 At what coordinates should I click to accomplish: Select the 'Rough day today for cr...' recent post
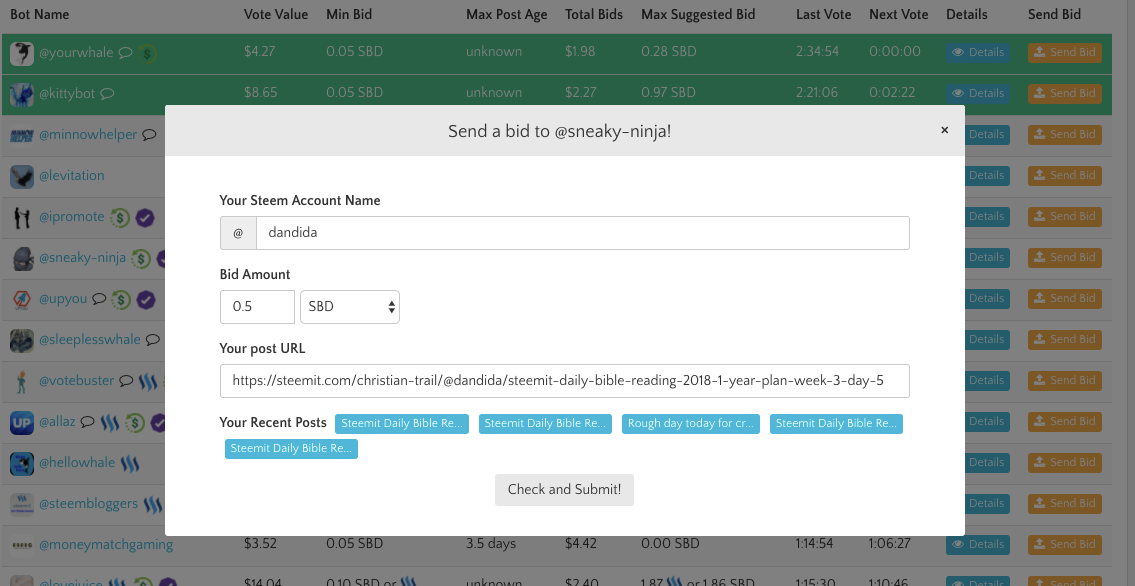[691, 424]
